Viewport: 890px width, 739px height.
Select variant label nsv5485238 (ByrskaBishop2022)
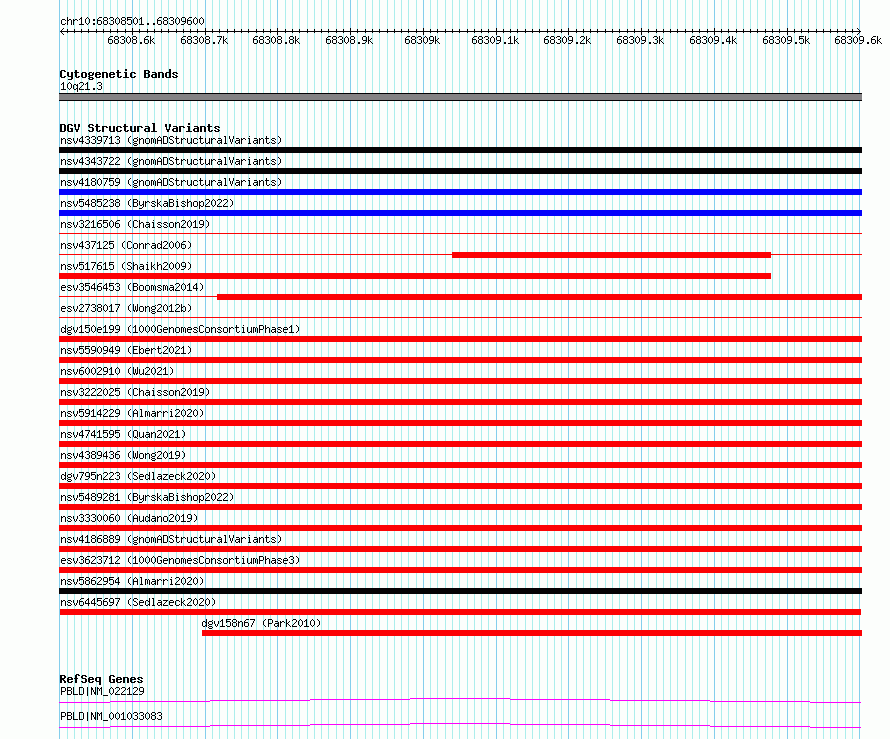click(x=147, y=203)
